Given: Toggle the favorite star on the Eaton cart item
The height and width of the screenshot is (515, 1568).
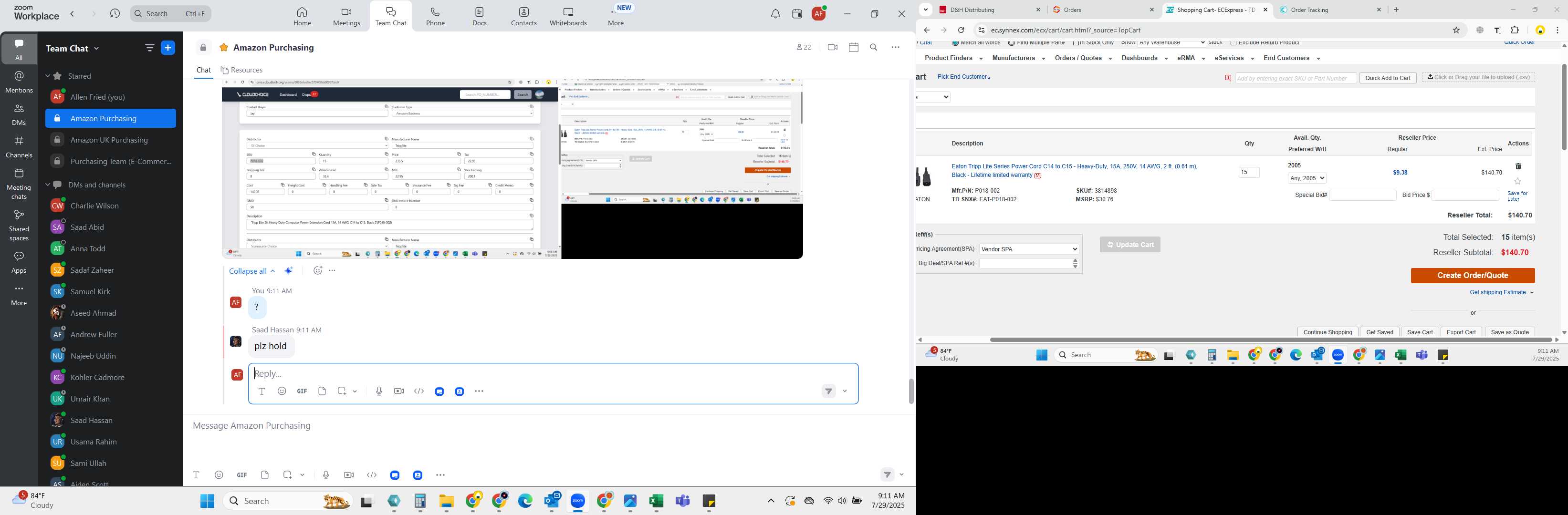Looking at the screenshot, I should (x=1517, y=181).
